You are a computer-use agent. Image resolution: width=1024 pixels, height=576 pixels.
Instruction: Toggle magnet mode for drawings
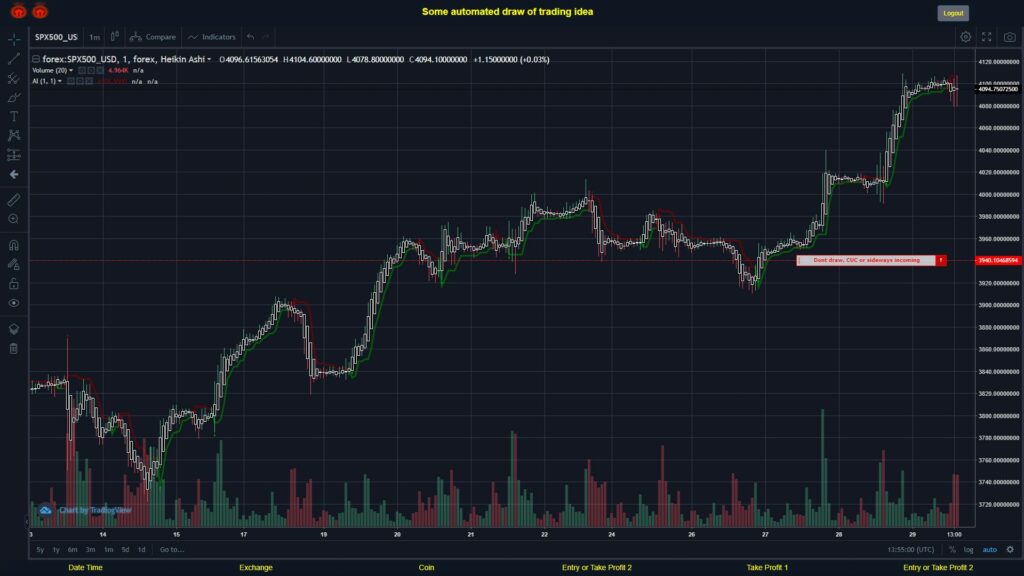(14, 245)
